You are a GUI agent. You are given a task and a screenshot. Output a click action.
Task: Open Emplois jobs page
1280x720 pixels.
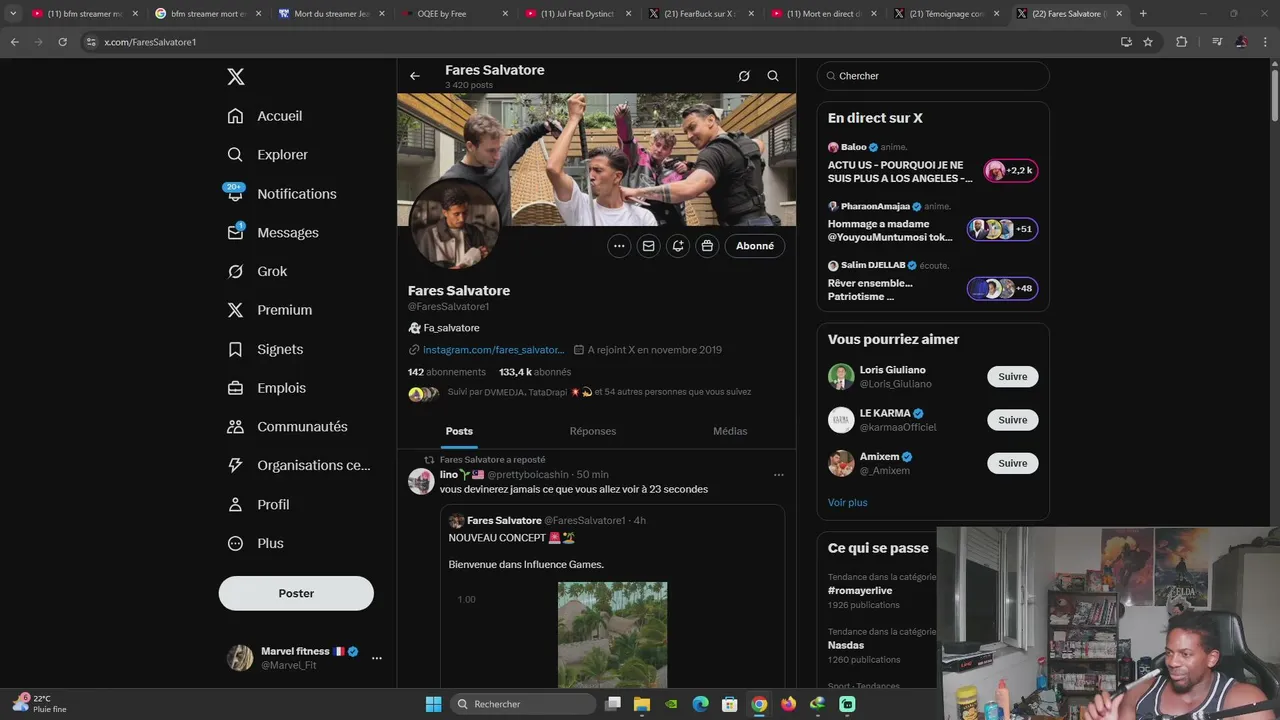click(x=266, y=388)
